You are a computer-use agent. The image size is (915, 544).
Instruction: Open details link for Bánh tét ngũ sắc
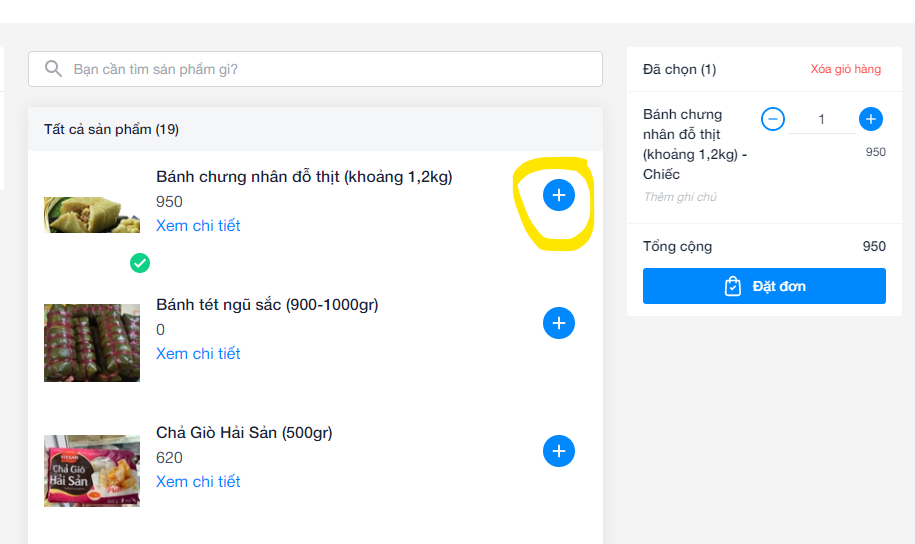click(x=198, y=353)
